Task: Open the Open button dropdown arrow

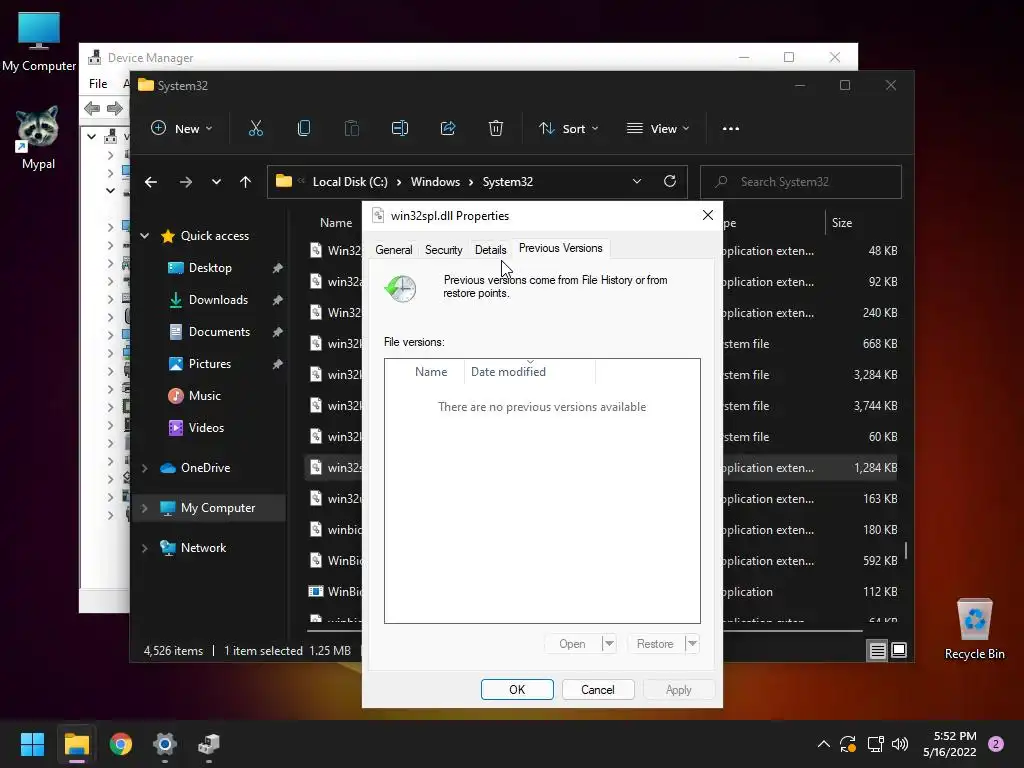Action: 609,644
